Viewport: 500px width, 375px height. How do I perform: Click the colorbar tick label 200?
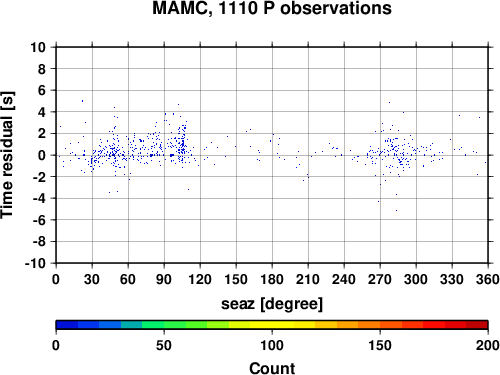pyautogui.click(x=488, y=345)
